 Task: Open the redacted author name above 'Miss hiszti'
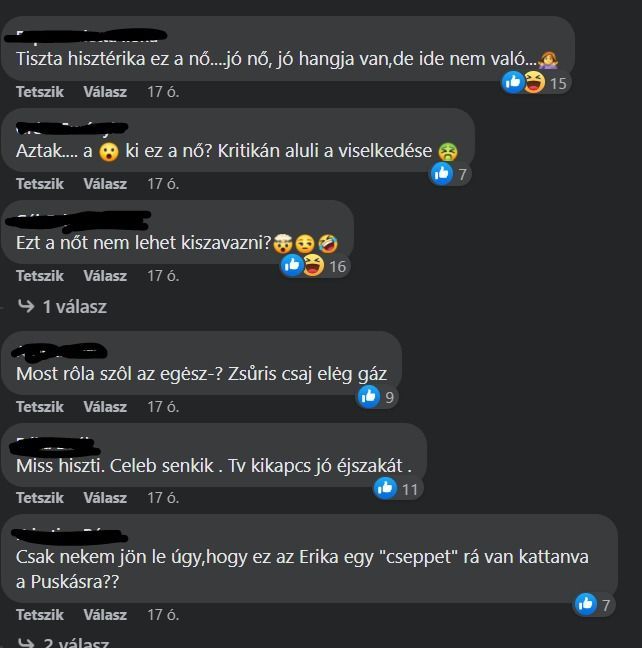(x=55, y=446)
